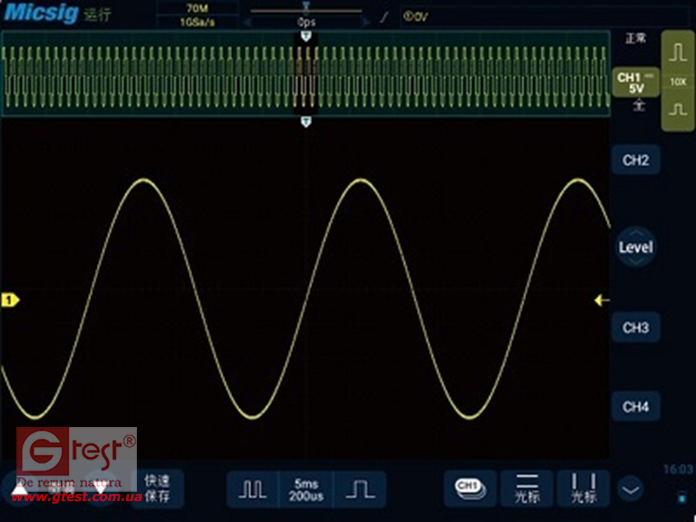
Task: Click the rising edge trigger icon
Action: pos(383,16)
